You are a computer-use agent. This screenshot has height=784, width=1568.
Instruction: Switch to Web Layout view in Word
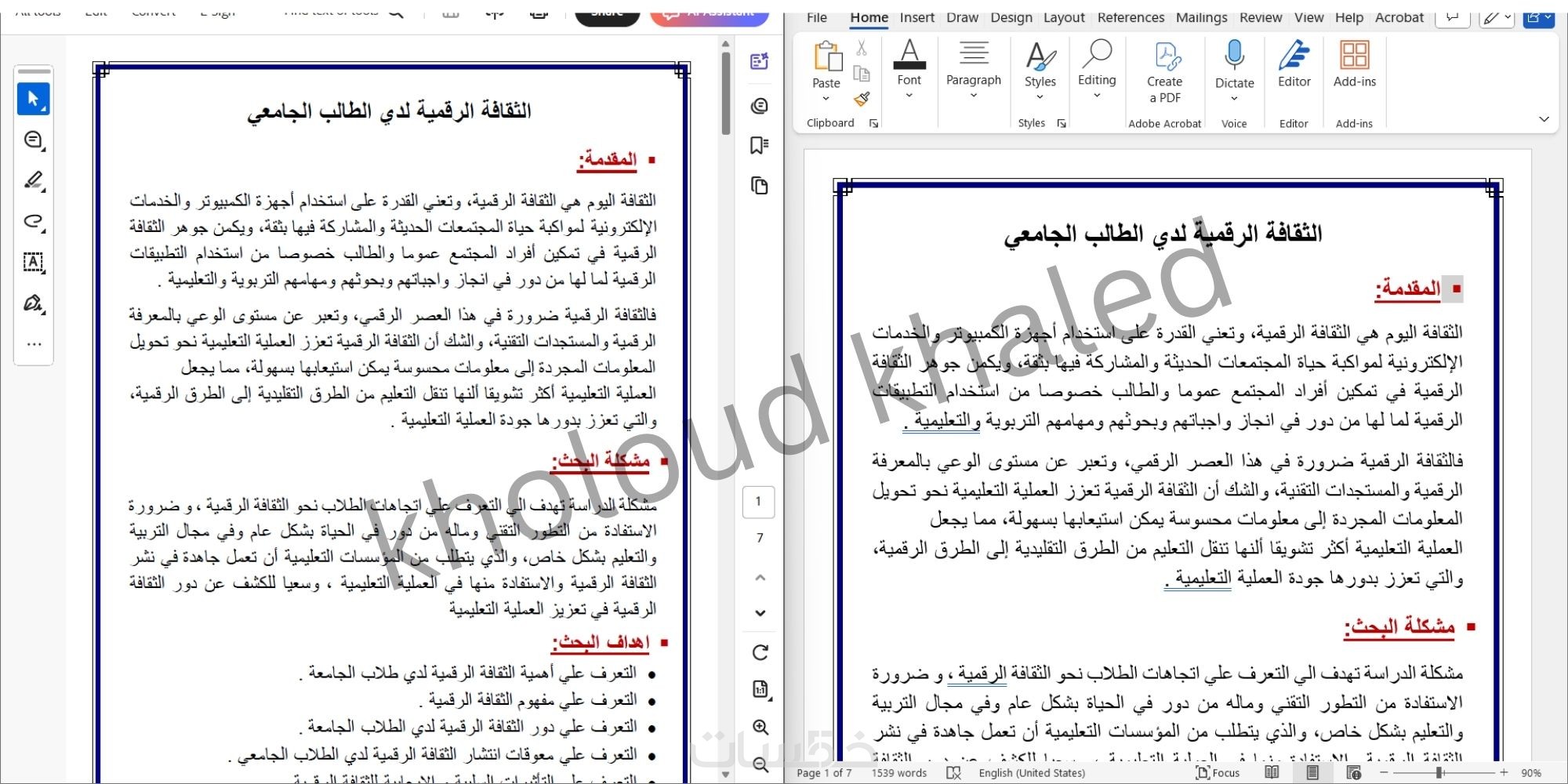point(1353,773)
